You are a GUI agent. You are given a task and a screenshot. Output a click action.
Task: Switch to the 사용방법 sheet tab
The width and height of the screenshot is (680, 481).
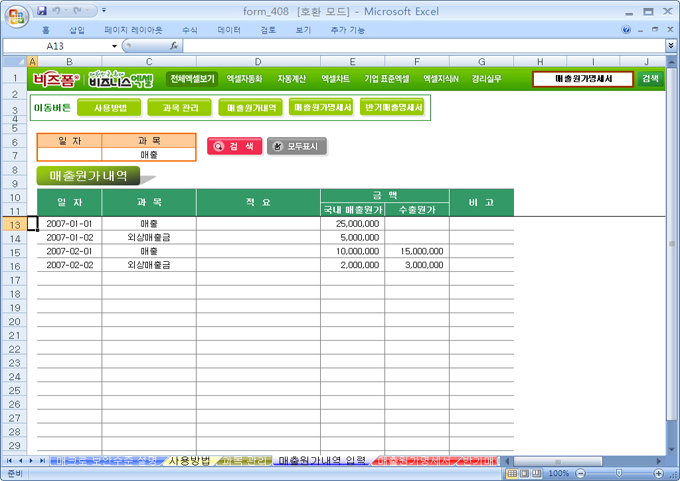tap(189, 461)
